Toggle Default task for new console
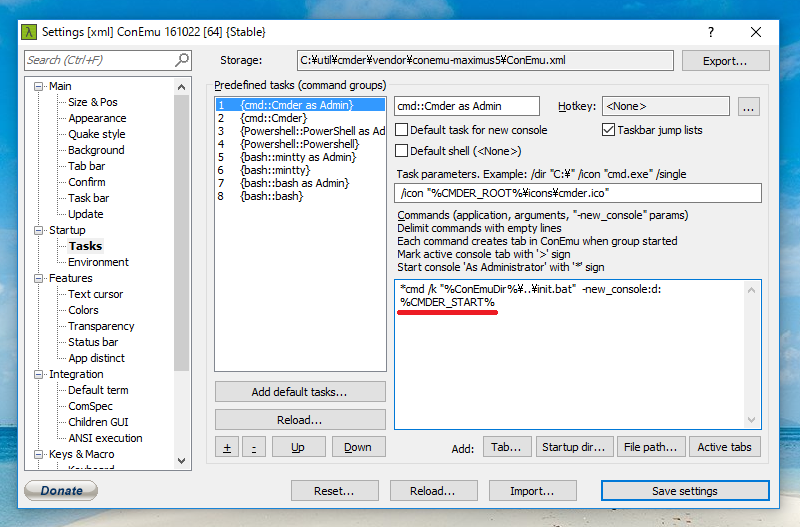800x527 pixels. [402, 130]
